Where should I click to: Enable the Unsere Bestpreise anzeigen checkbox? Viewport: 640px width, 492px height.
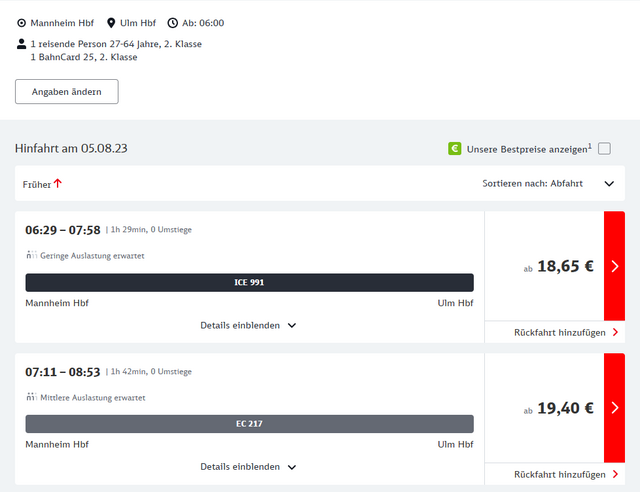click(x=604, y=149)
